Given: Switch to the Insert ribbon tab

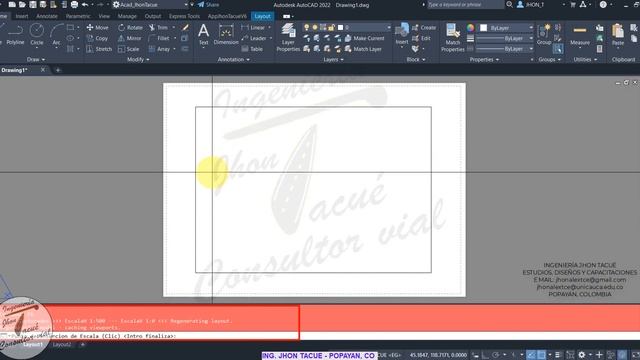Looking at the screenshot, I should (x=22, y=16).
